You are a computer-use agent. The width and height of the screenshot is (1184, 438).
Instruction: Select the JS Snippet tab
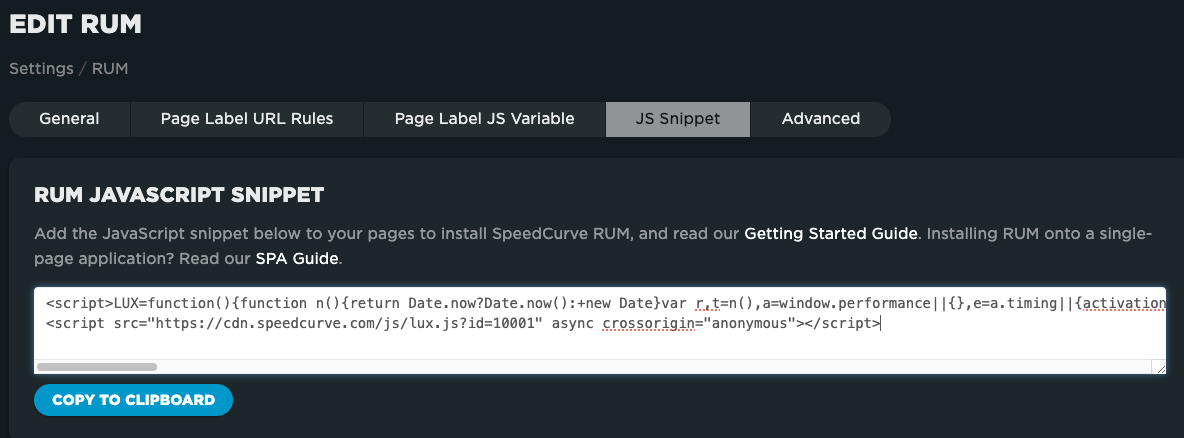678,119
